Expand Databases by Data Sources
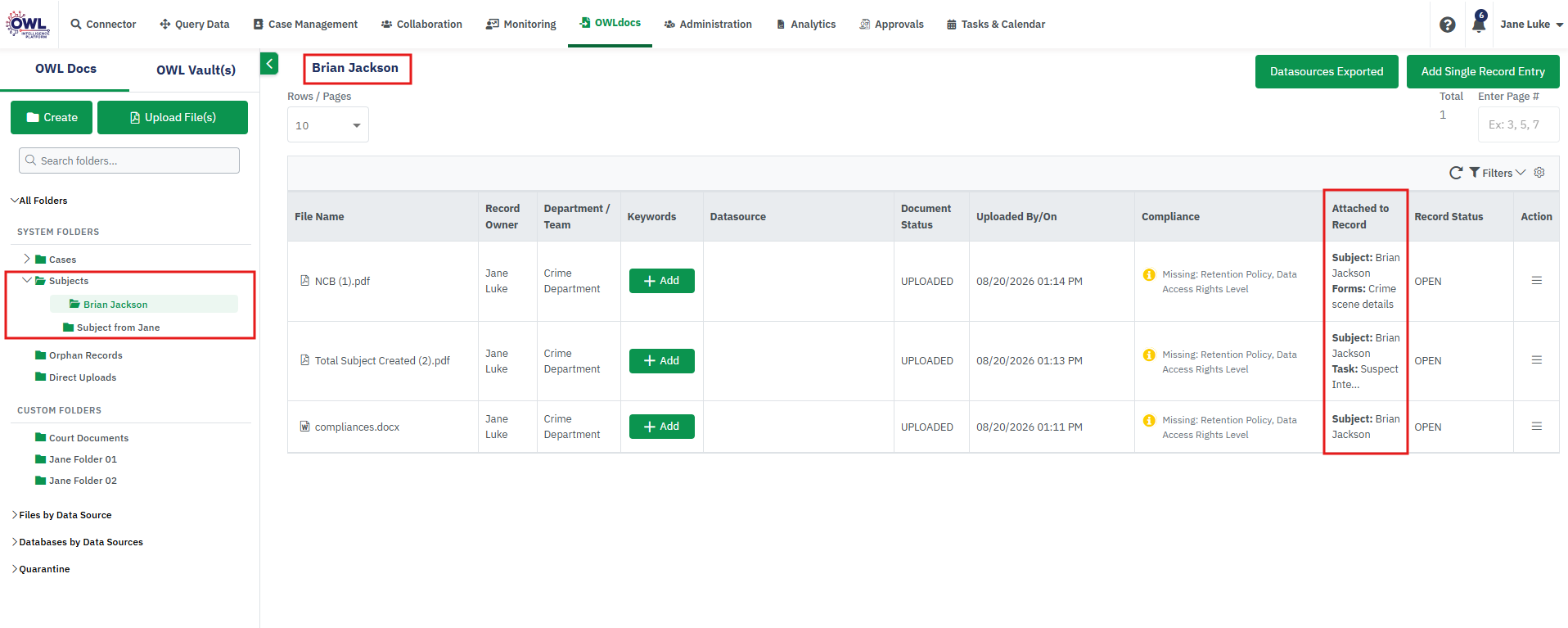Screen dimensions: 1568x628 pyautogui.click(x=15, y=542)
